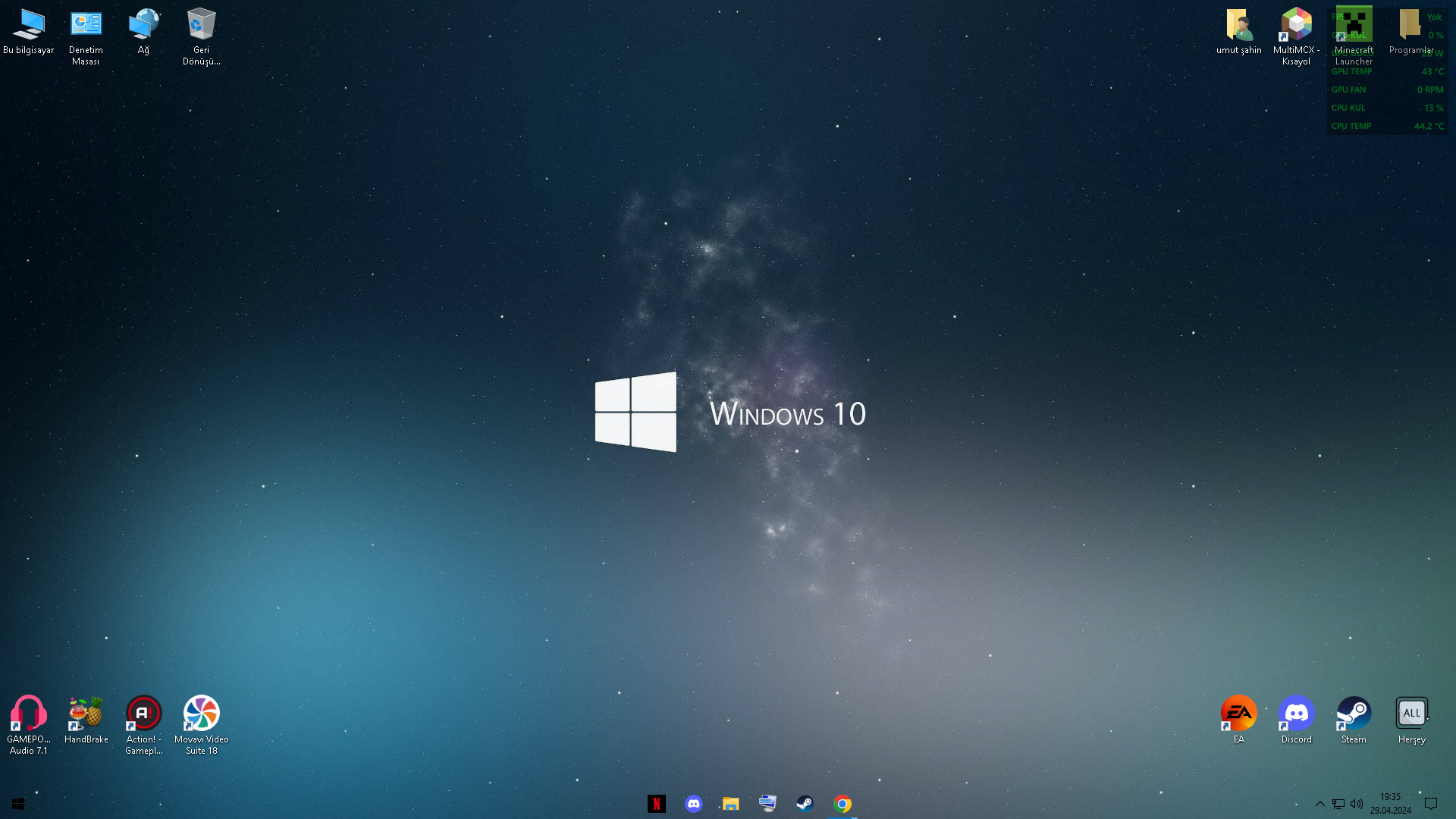This screenshot has height=819, width=1456.
Task: Launch HandBrake from desktop
Action: point(86,720)
